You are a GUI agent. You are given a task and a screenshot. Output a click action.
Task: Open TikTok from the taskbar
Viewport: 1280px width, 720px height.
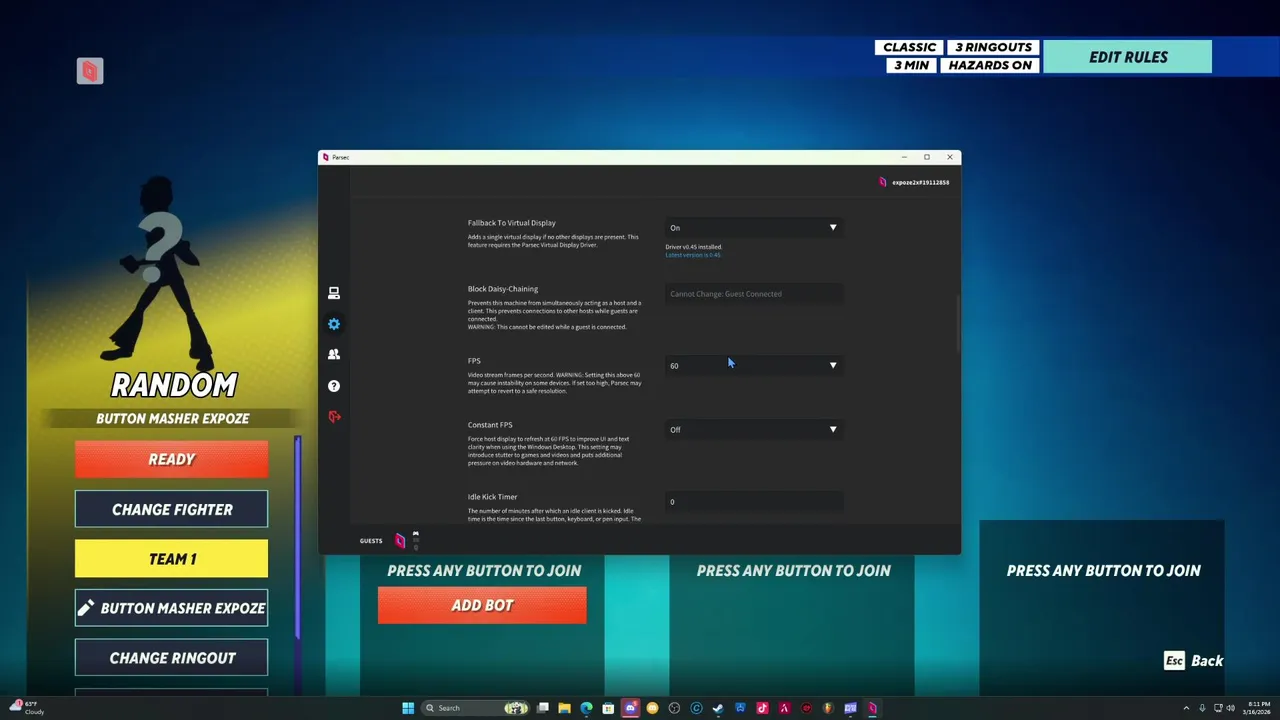(762, 708)
